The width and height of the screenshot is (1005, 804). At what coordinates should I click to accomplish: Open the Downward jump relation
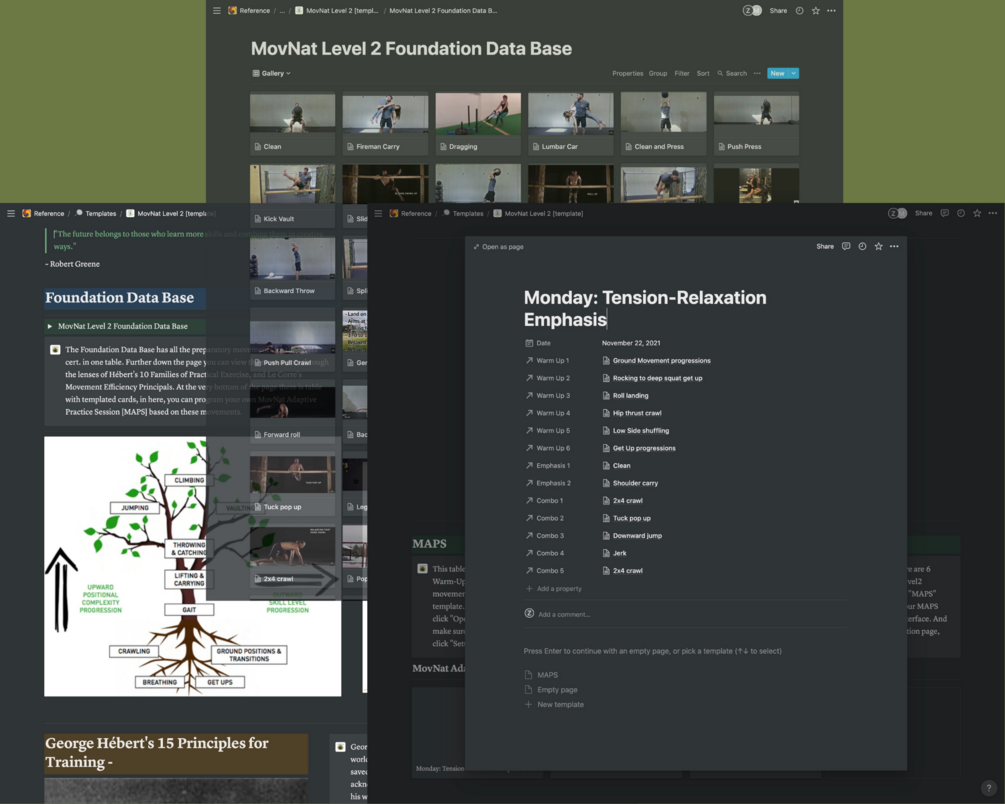[x=632, y=536]
